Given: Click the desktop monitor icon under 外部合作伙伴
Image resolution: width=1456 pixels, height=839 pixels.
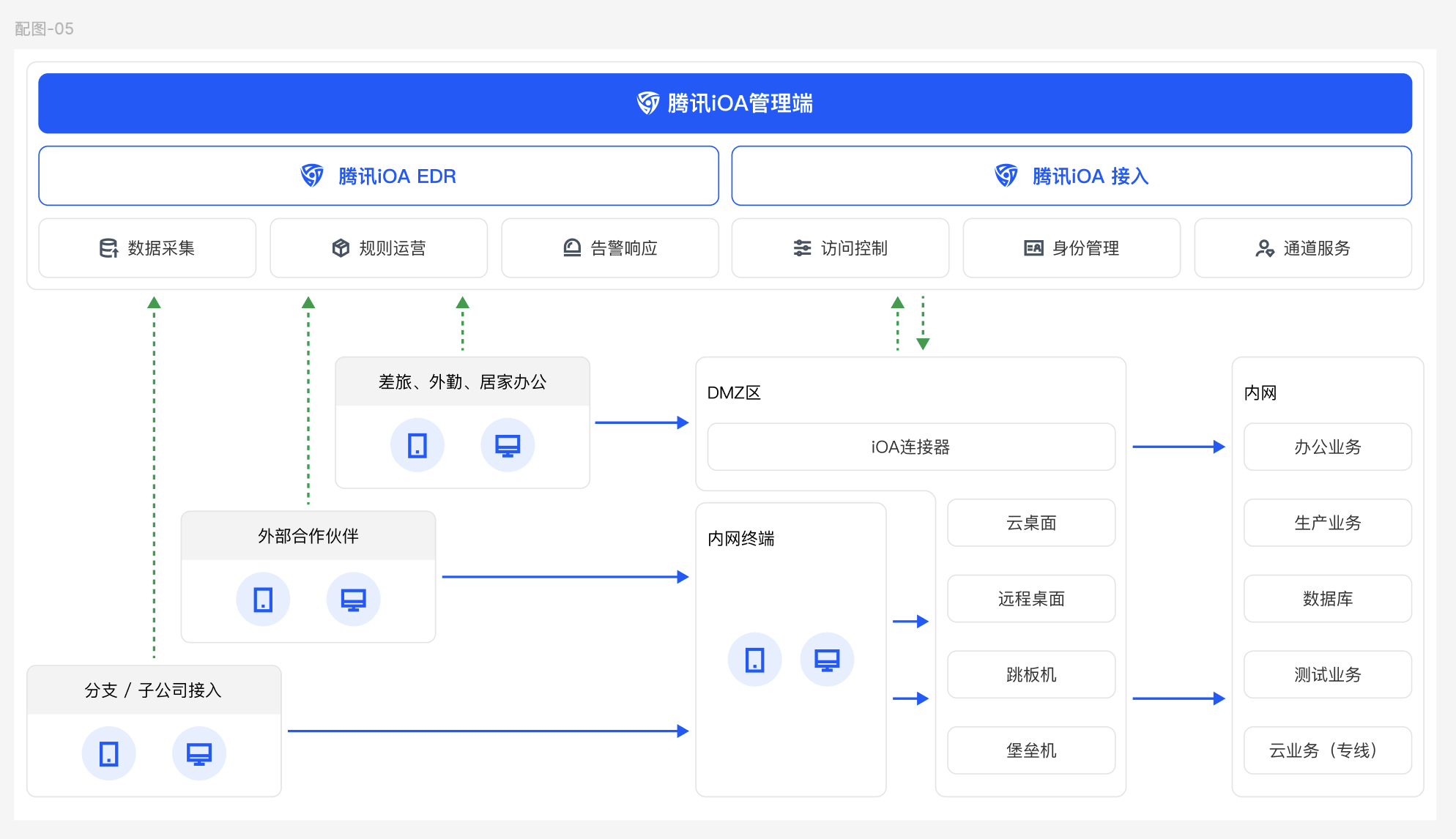Looking at the screenshot, I should (354, 600).
